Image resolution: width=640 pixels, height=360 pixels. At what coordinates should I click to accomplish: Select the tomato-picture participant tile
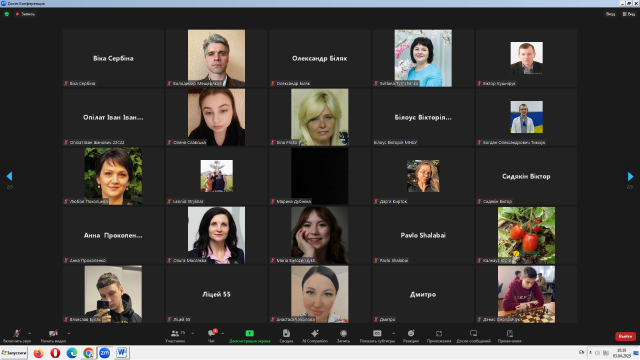526,235
